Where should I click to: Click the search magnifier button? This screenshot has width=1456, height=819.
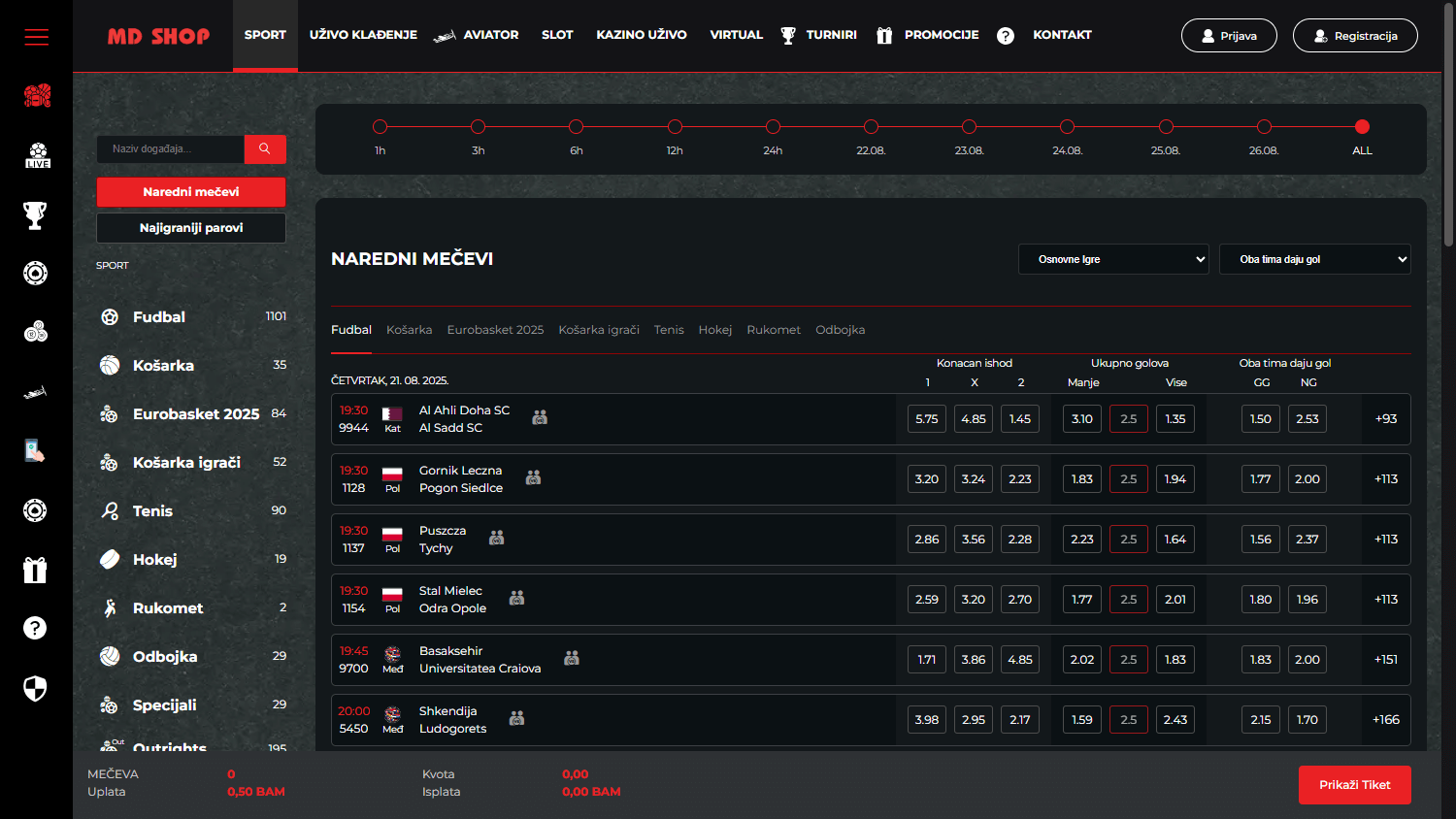[x=264, y=148]
